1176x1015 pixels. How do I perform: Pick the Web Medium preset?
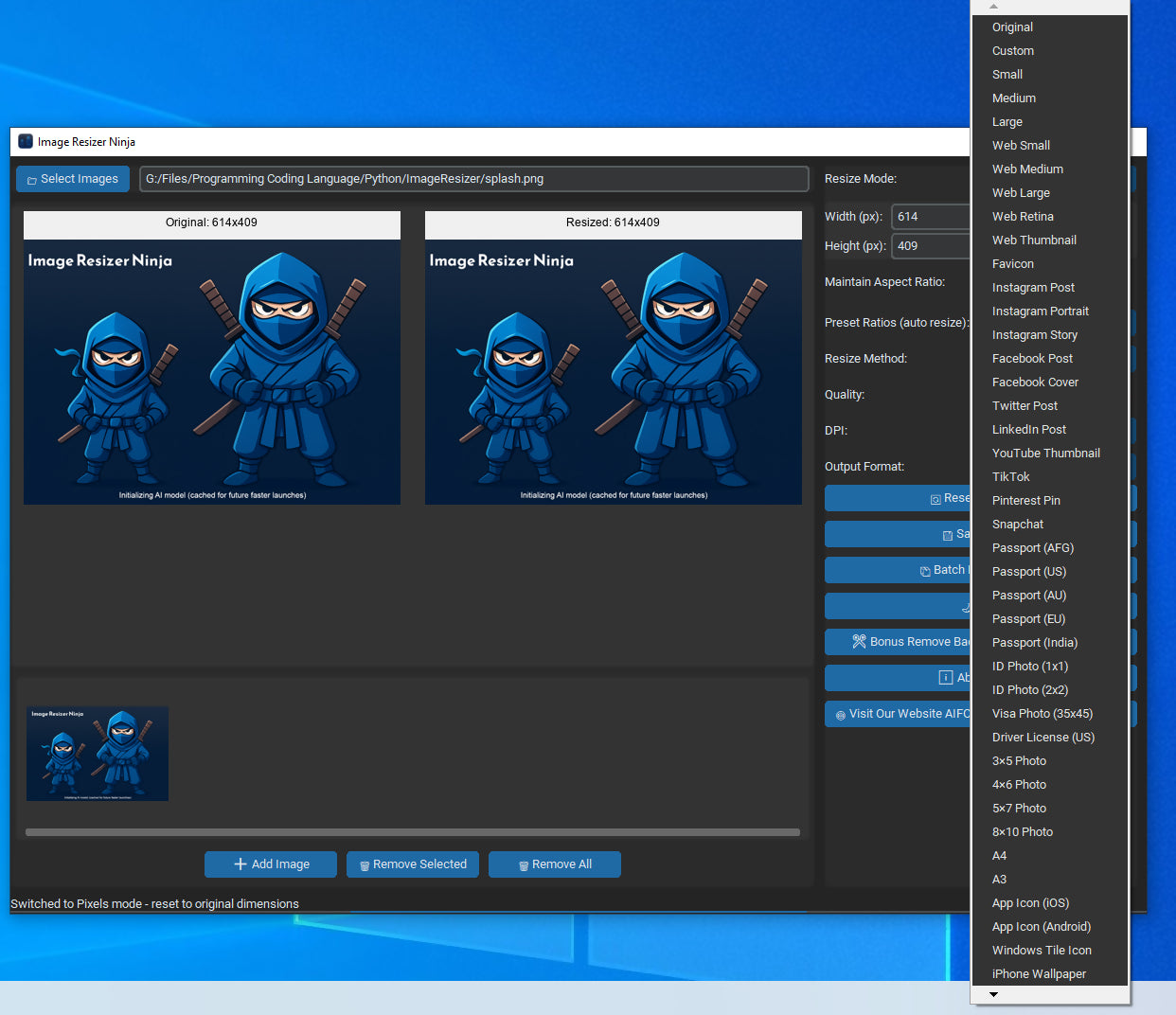[x=1050, y=169]
